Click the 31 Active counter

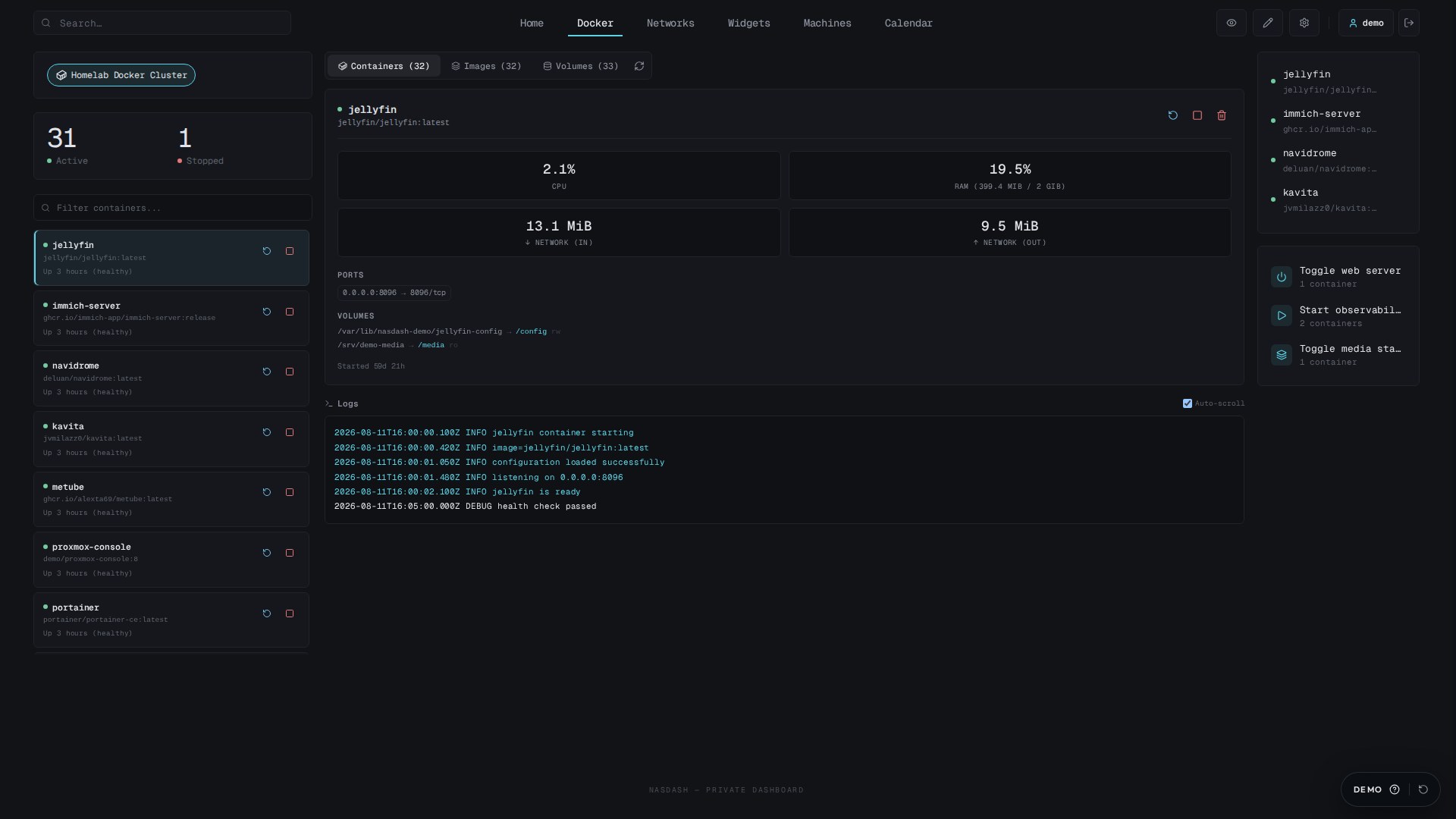click(67, 146)
